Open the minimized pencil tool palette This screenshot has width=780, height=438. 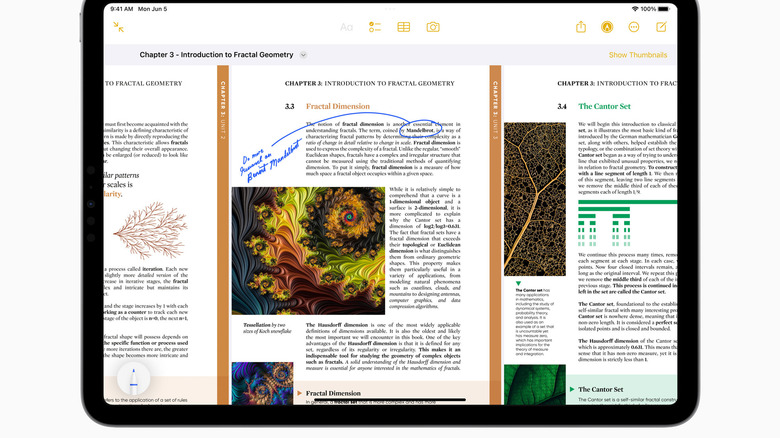click(x=134, y=380)
